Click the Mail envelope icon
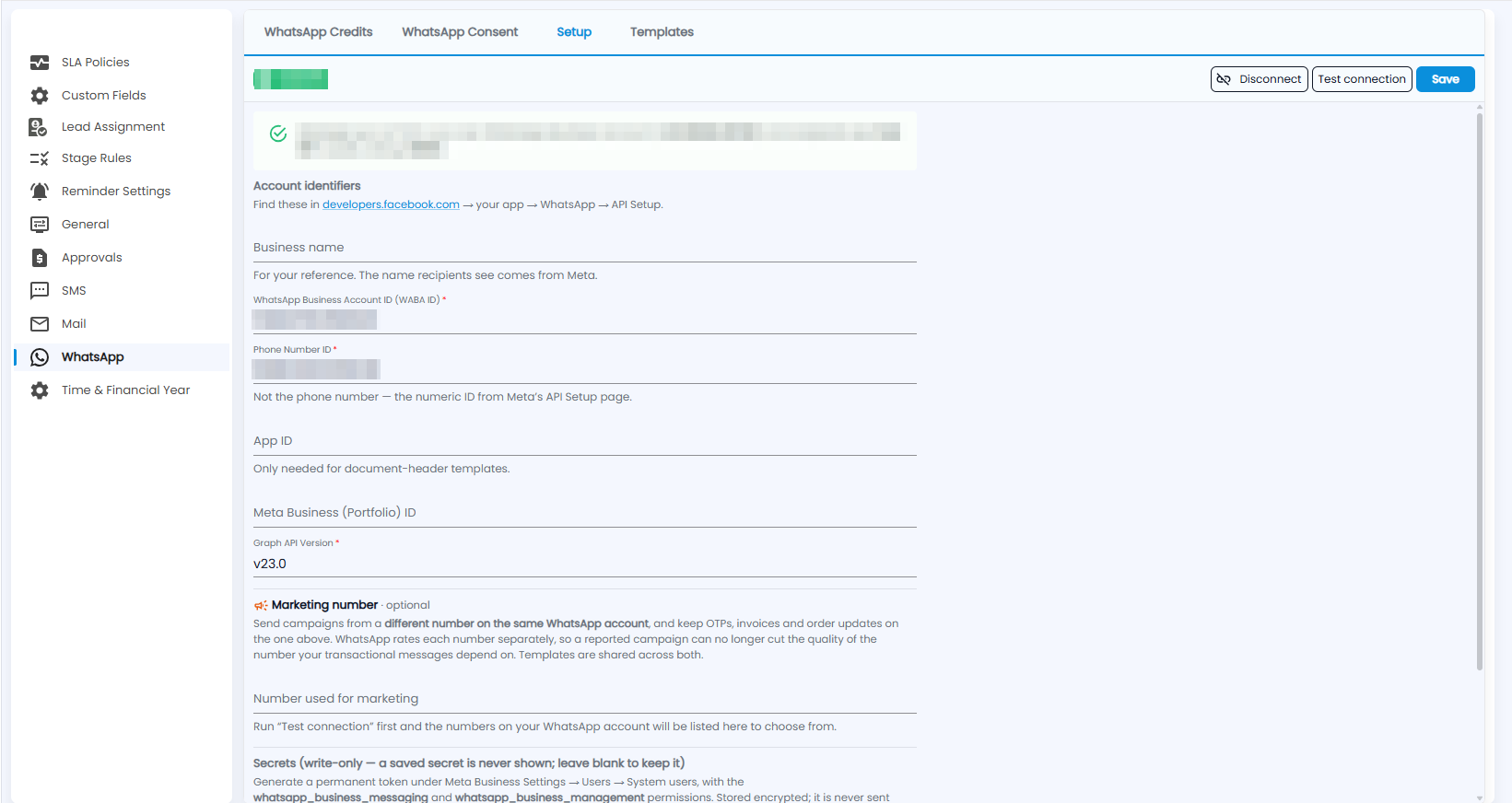 (x=40, y=324)
